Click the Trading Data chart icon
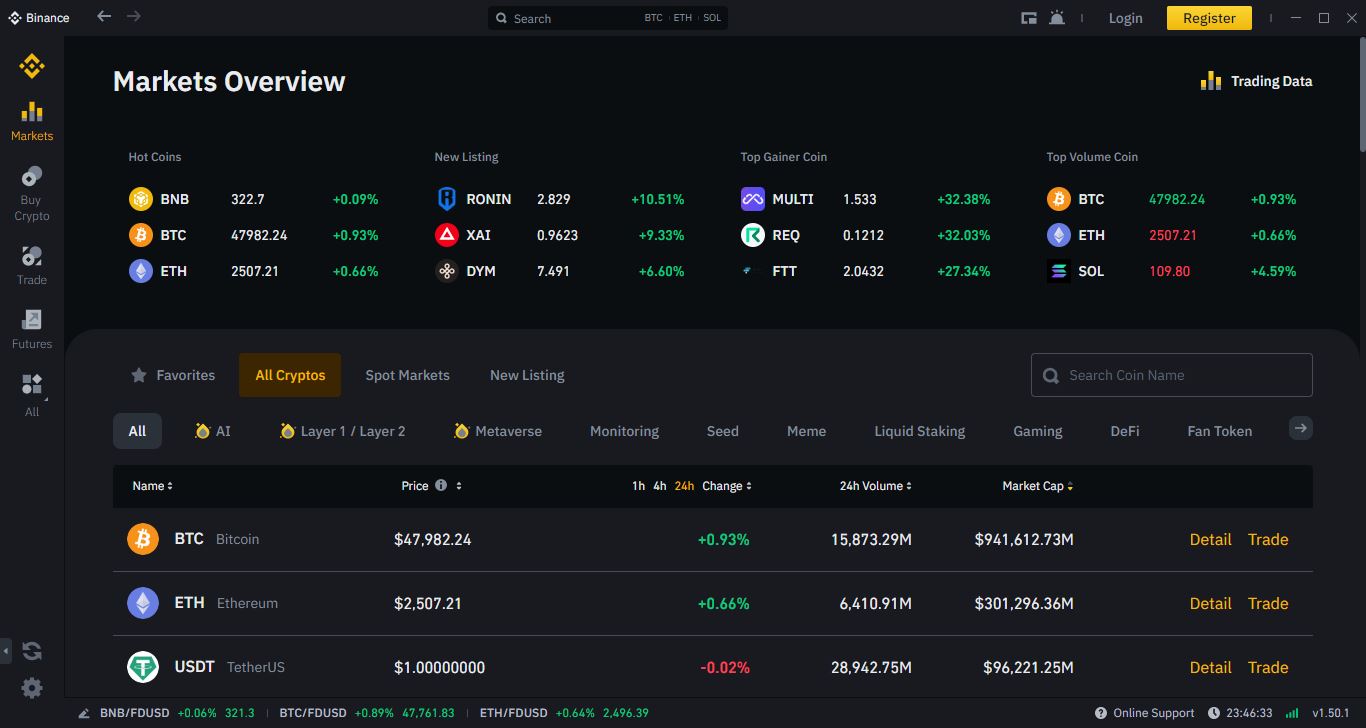1366x728 pixels. coord(1211,81)
